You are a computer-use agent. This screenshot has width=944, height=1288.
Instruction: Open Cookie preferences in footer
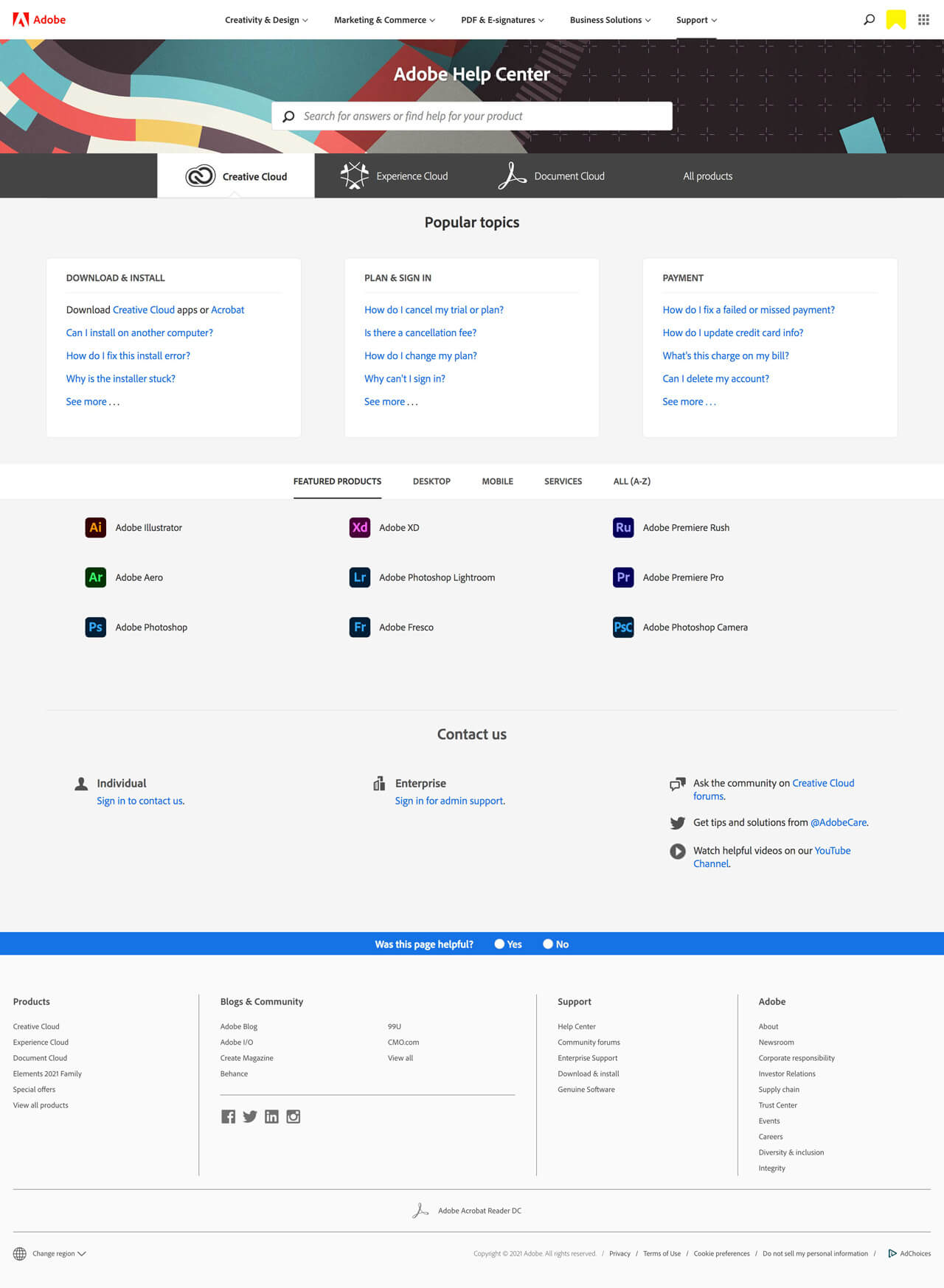point(721,1253)
